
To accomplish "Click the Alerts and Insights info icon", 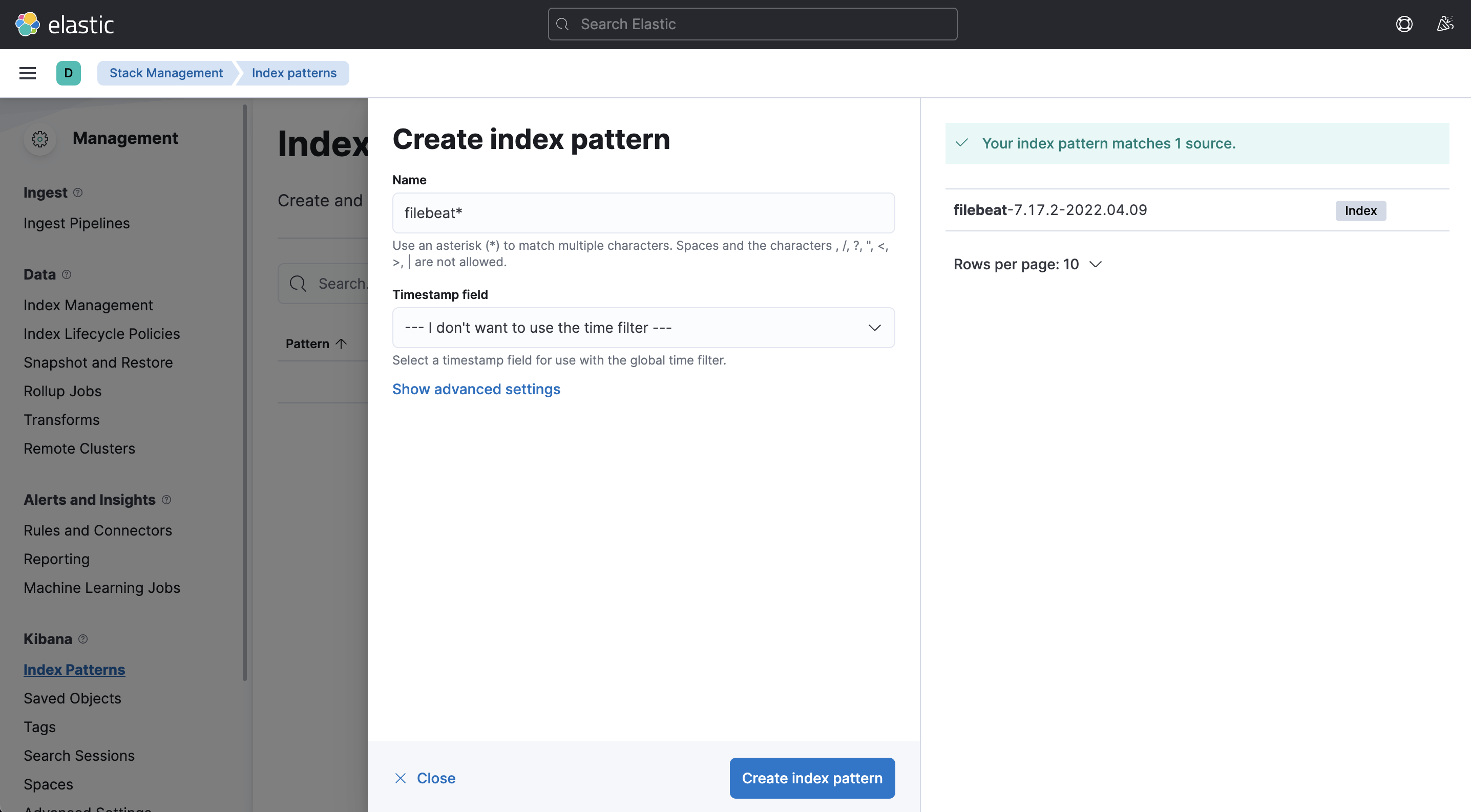I will pyautogui.click(x=166, y=500).
